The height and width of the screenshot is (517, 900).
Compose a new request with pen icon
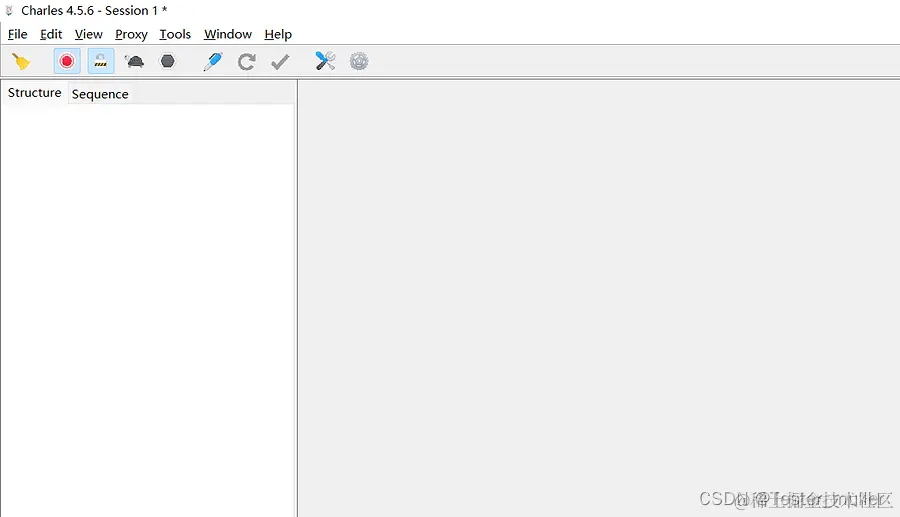(213, 61)
